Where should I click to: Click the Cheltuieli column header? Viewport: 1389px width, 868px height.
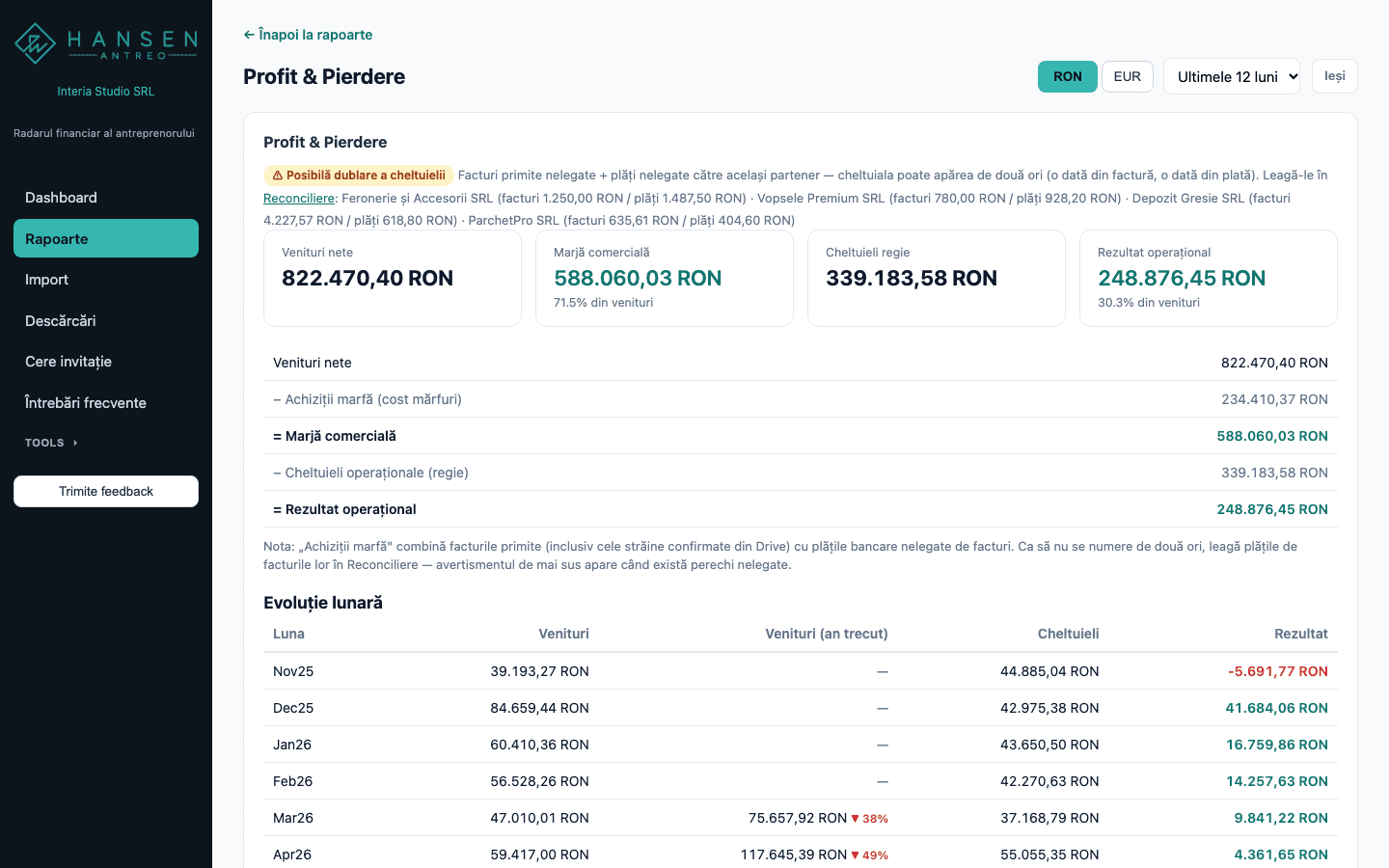[x=1068, y=634]
